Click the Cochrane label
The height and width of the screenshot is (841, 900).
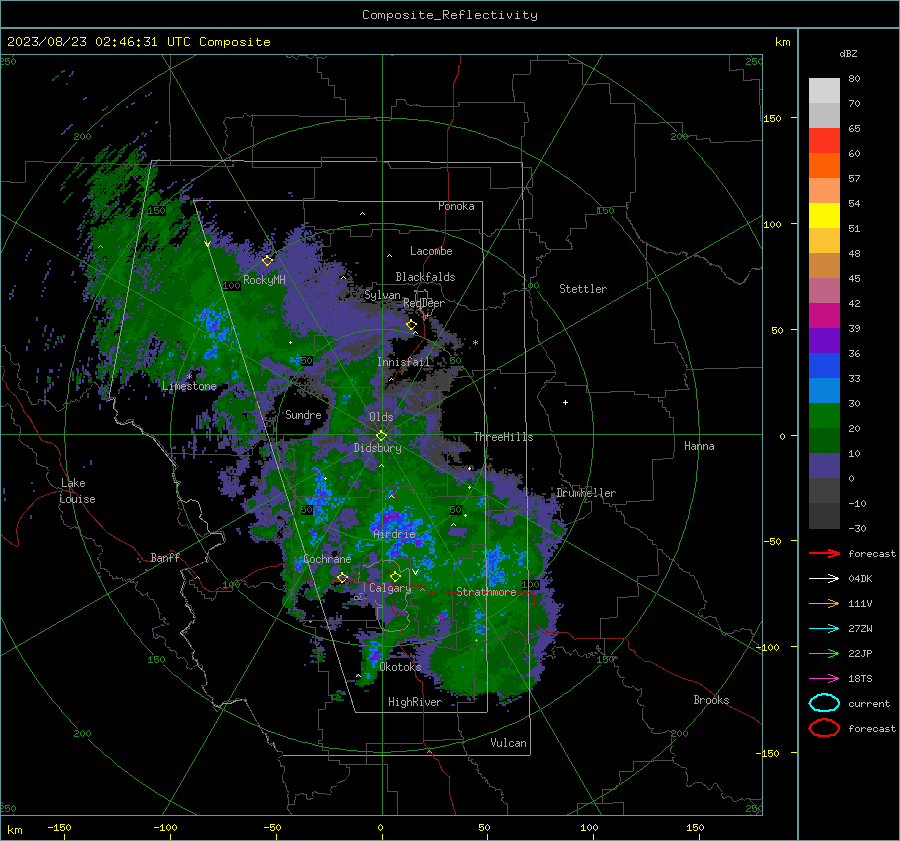(327, 559)
